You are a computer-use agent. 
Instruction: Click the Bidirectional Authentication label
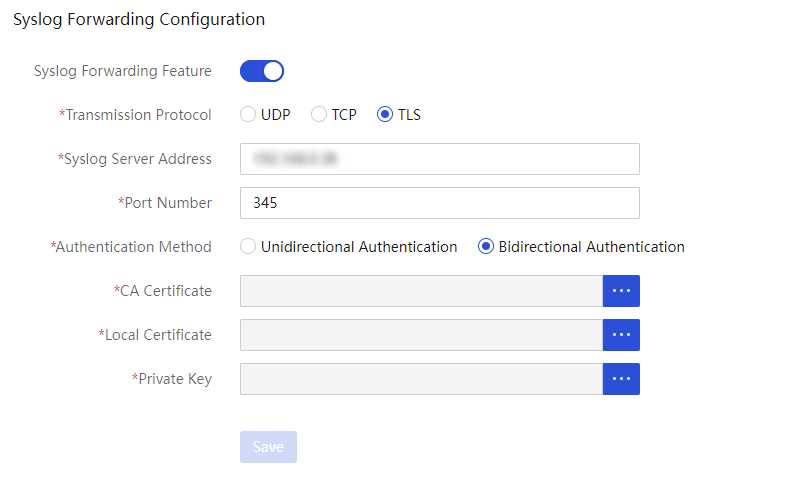click(x=591, y=247)
